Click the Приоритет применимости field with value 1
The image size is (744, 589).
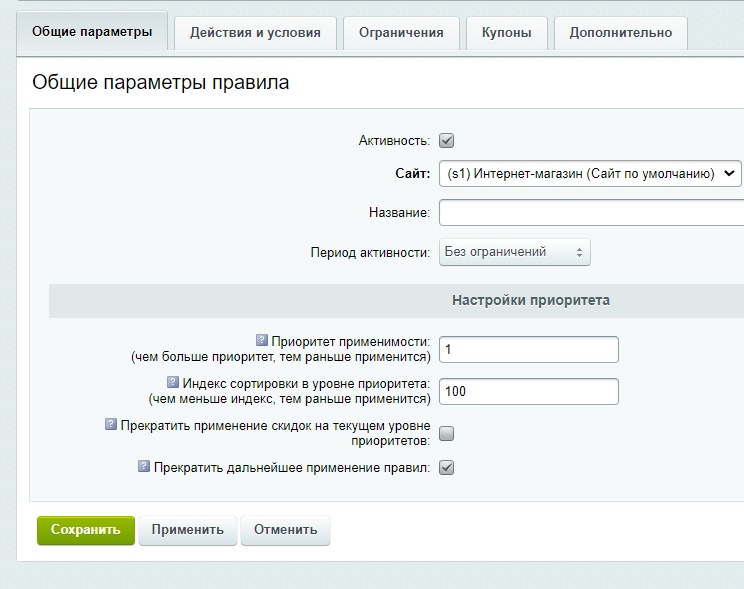[x=529, y=349]
